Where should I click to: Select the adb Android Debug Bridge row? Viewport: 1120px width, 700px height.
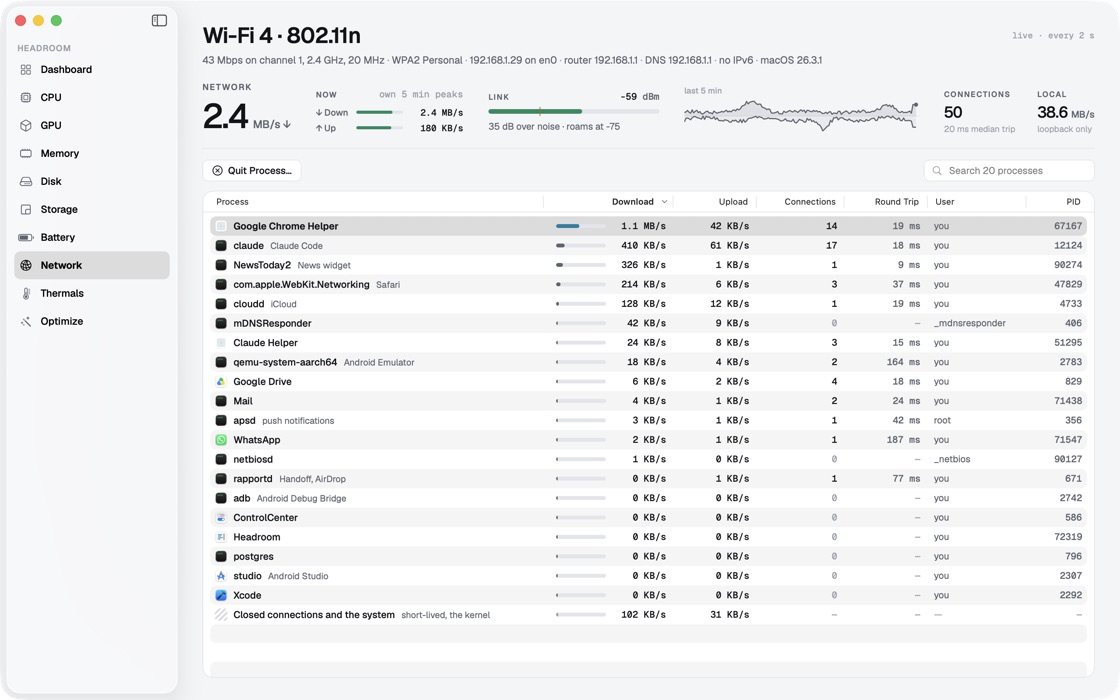[x=649, y=498]
